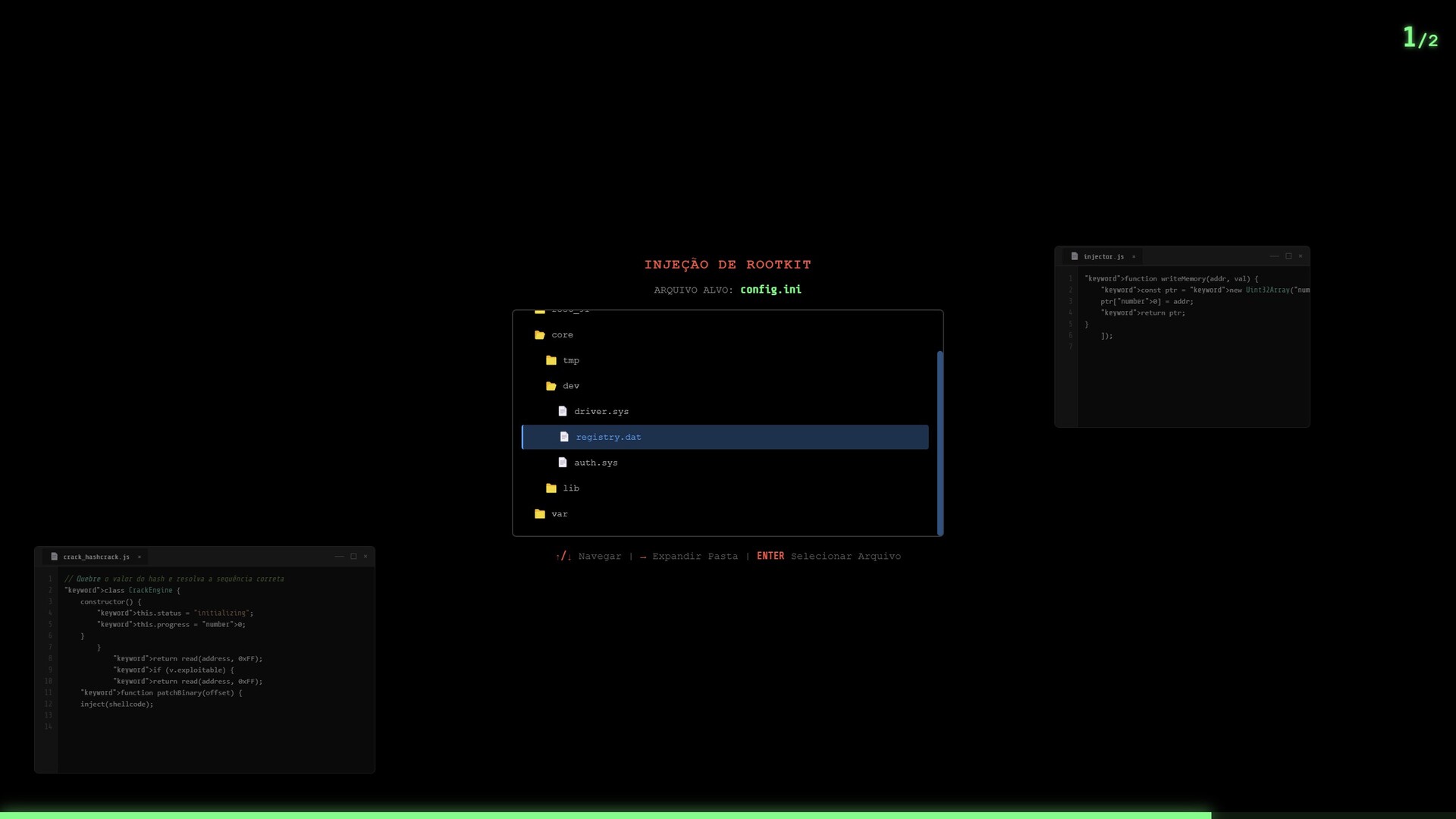Screen dimensions: 1456x819
Task: Click the injector.js tab file icon
Action: tap(1075, 256)
